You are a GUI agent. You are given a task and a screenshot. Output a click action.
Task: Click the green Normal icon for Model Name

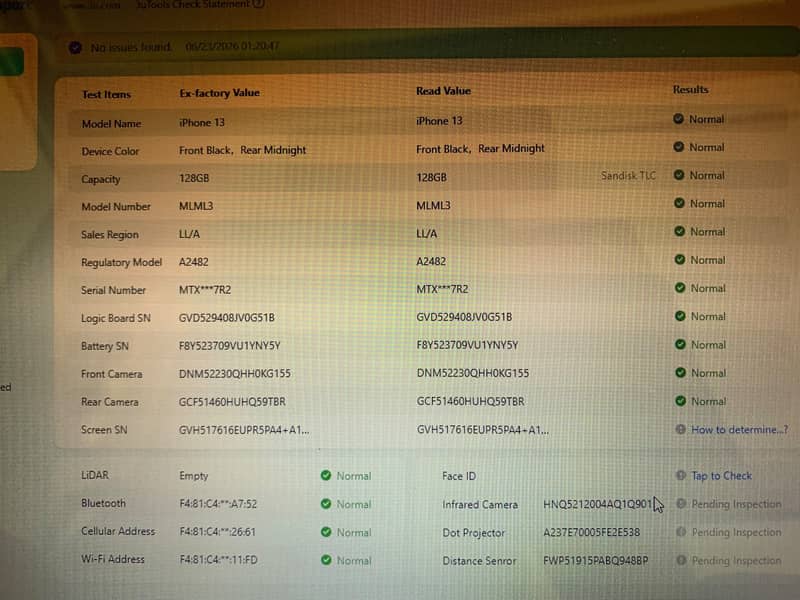click(x=678, y=119)
